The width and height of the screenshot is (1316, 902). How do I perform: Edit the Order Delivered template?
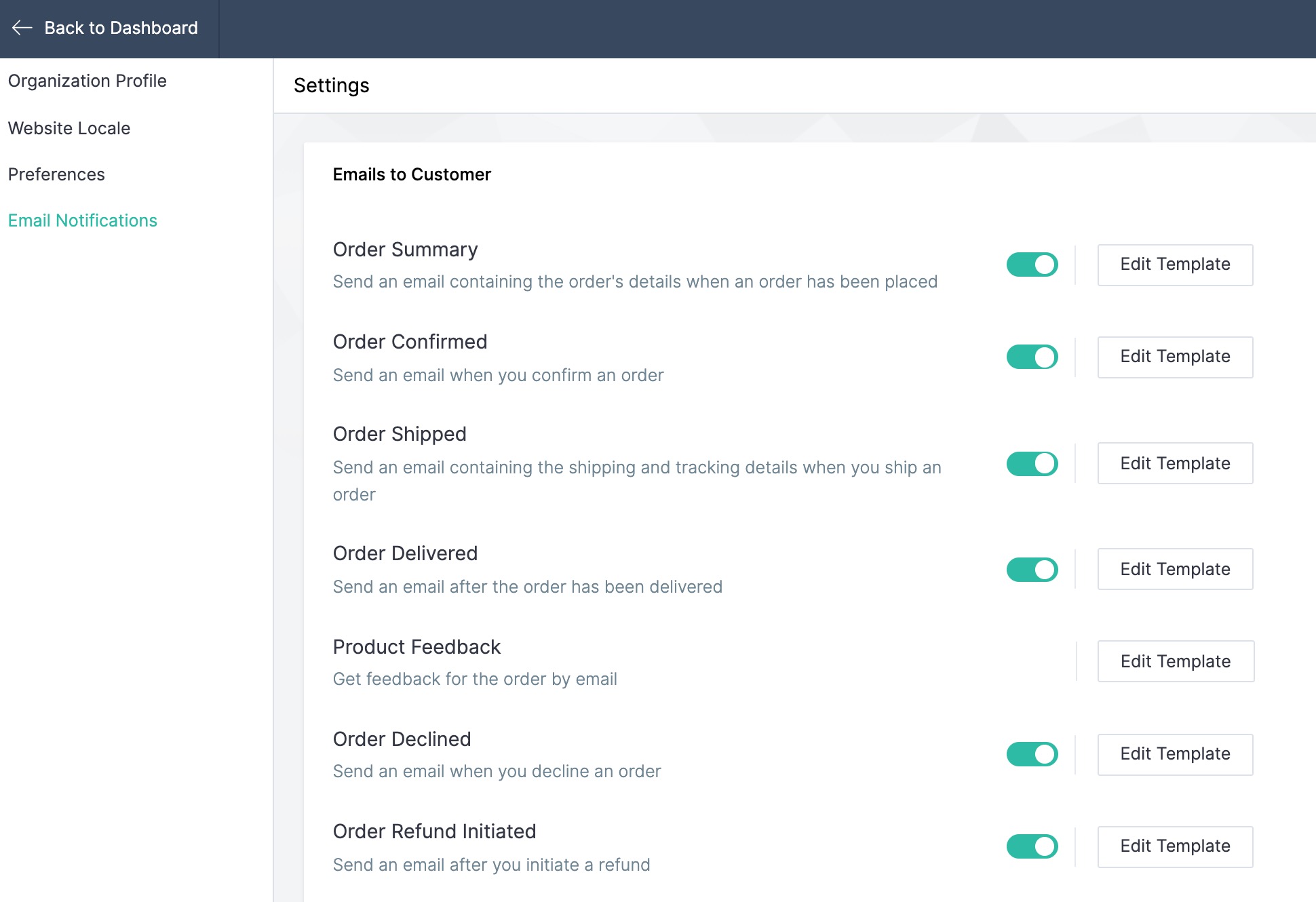[1175, 569]
